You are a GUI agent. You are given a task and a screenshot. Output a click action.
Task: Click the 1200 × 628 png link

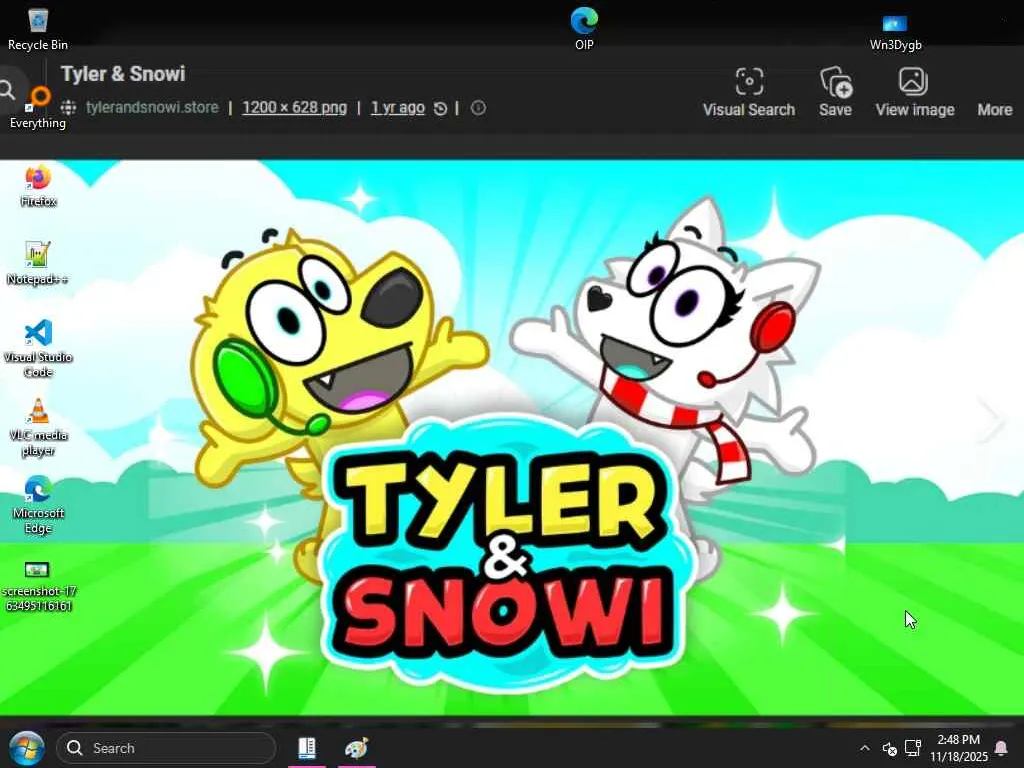point(294,108)
